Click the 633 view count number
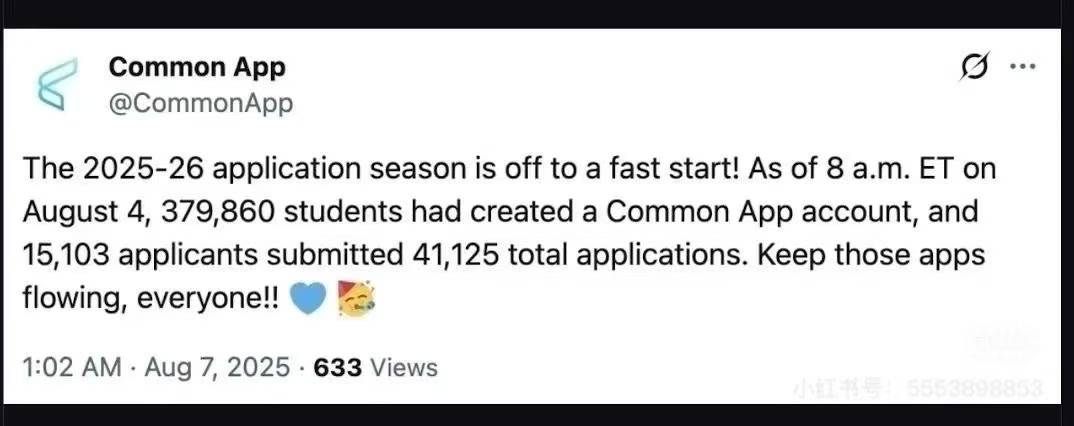 [338, 368]
